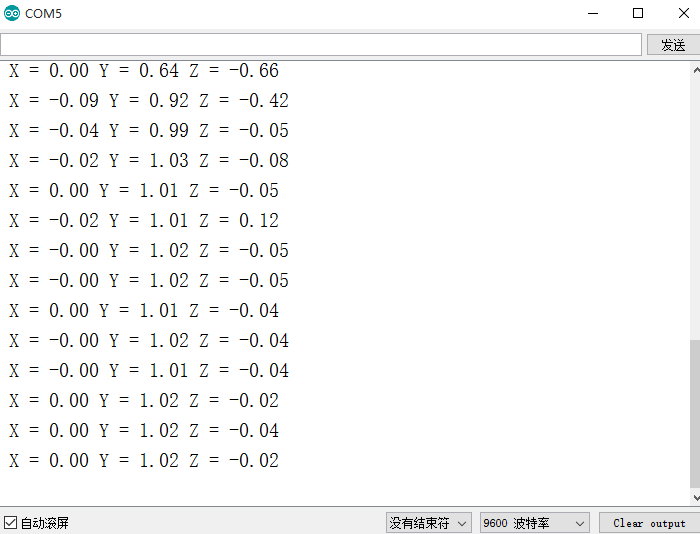Click the output line with Y = 1.03
Screen dimensions: 700x534
coord(149,161)
